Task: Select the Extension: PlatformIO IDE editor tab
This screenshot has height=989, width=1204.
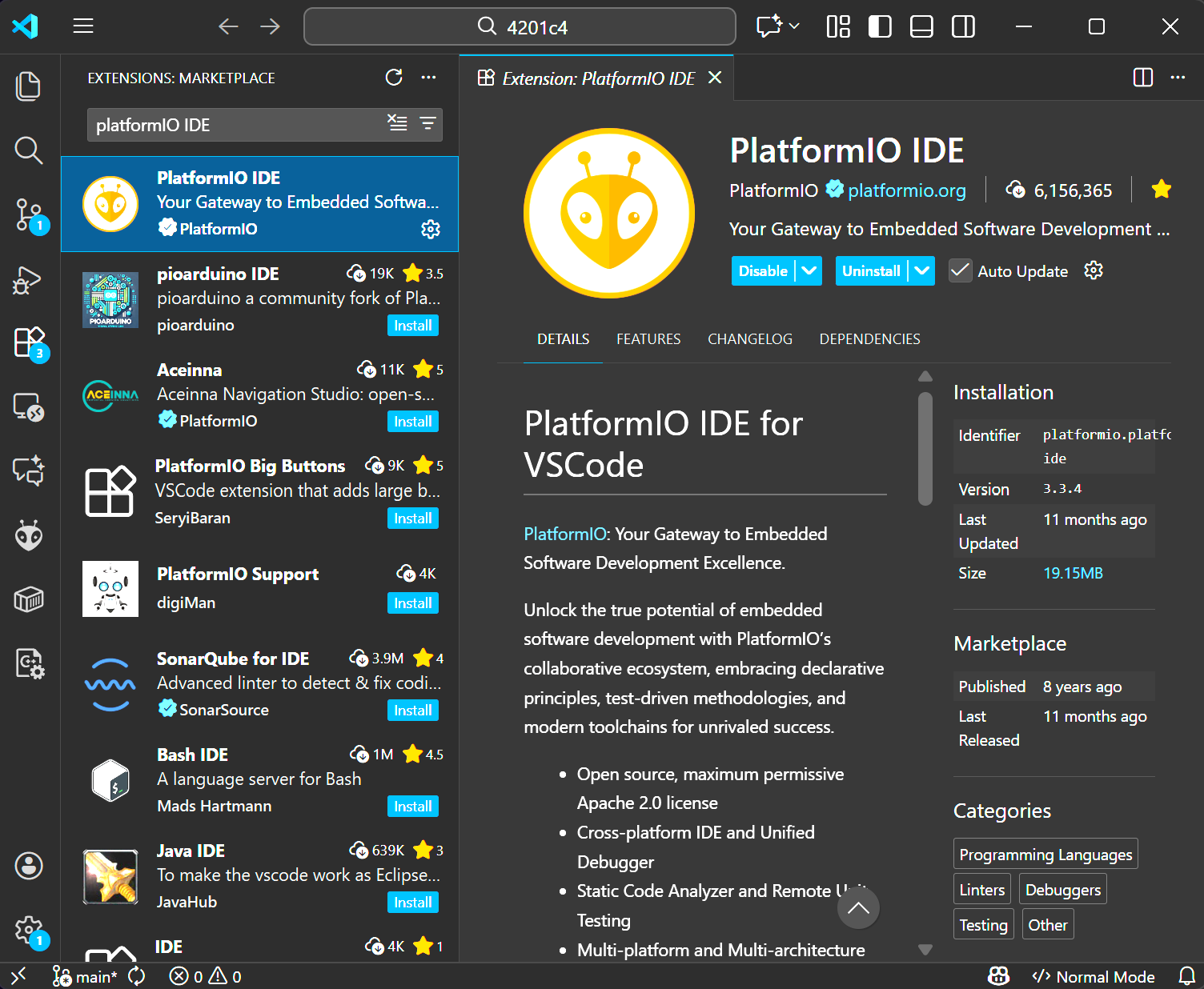Action: pos(596,78)
